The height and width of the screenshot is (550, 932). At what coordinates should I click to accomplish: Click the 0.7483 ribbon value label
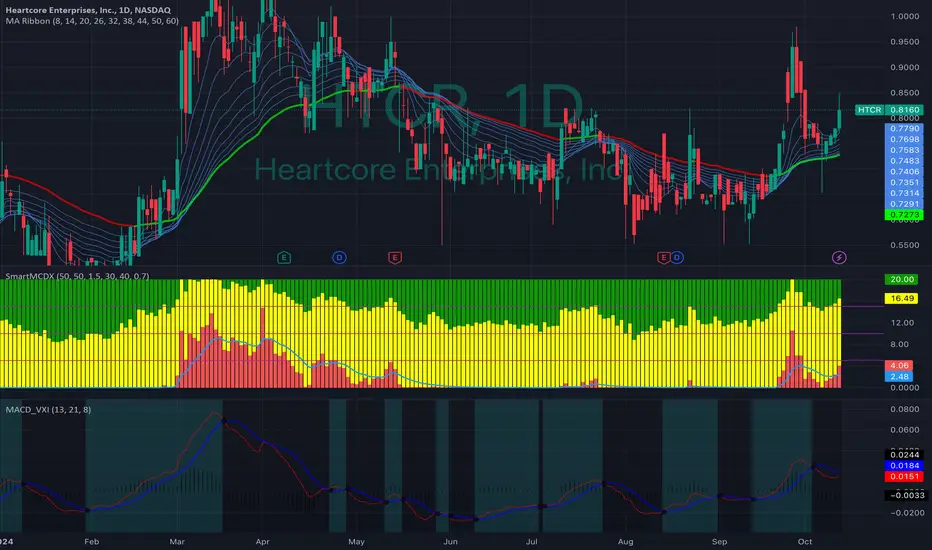pyautogui.click(x=904, y=161)
